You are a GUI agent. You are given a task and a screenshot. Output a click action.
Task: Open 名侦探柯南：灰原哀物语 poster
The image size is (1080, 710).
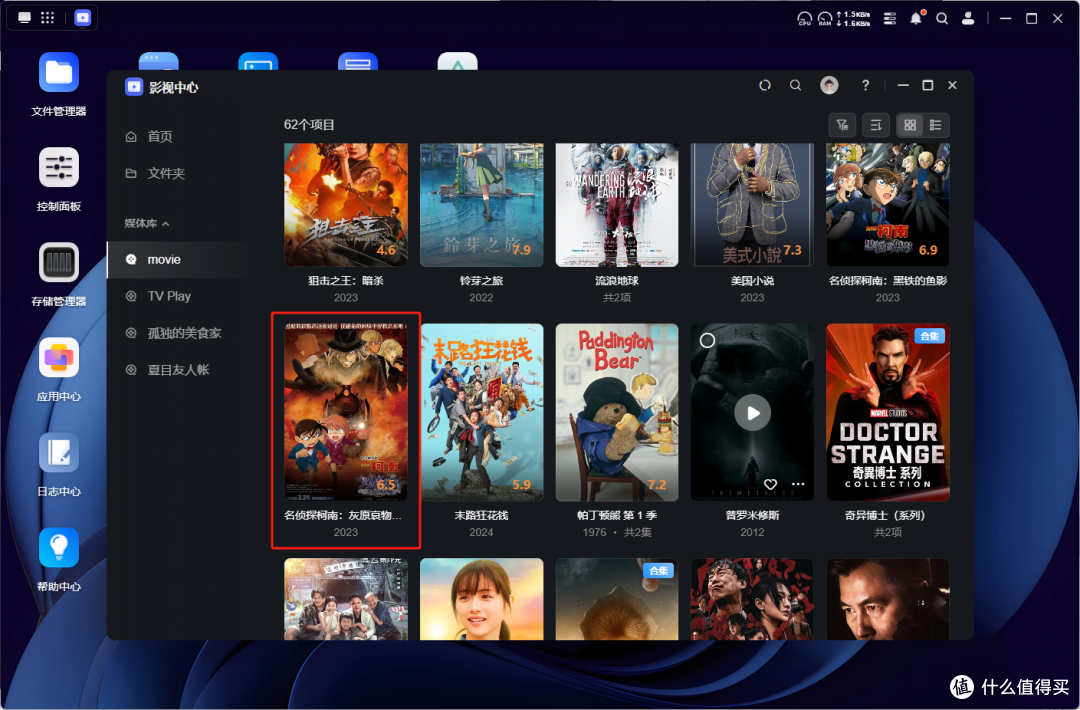point(346,413)
